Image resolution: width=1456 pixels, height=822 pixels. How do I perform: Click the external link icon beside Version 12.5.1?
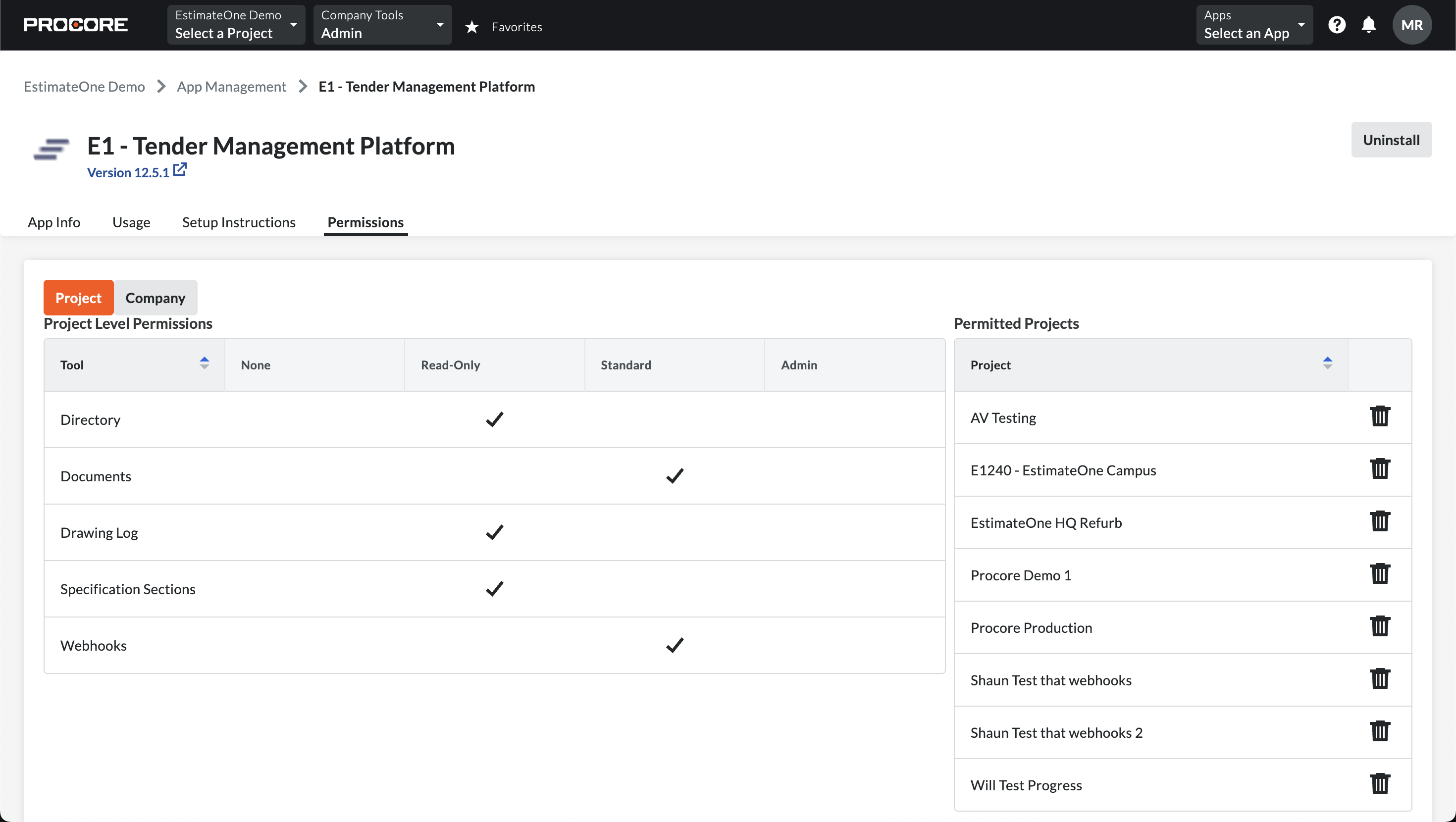[180, 170]
